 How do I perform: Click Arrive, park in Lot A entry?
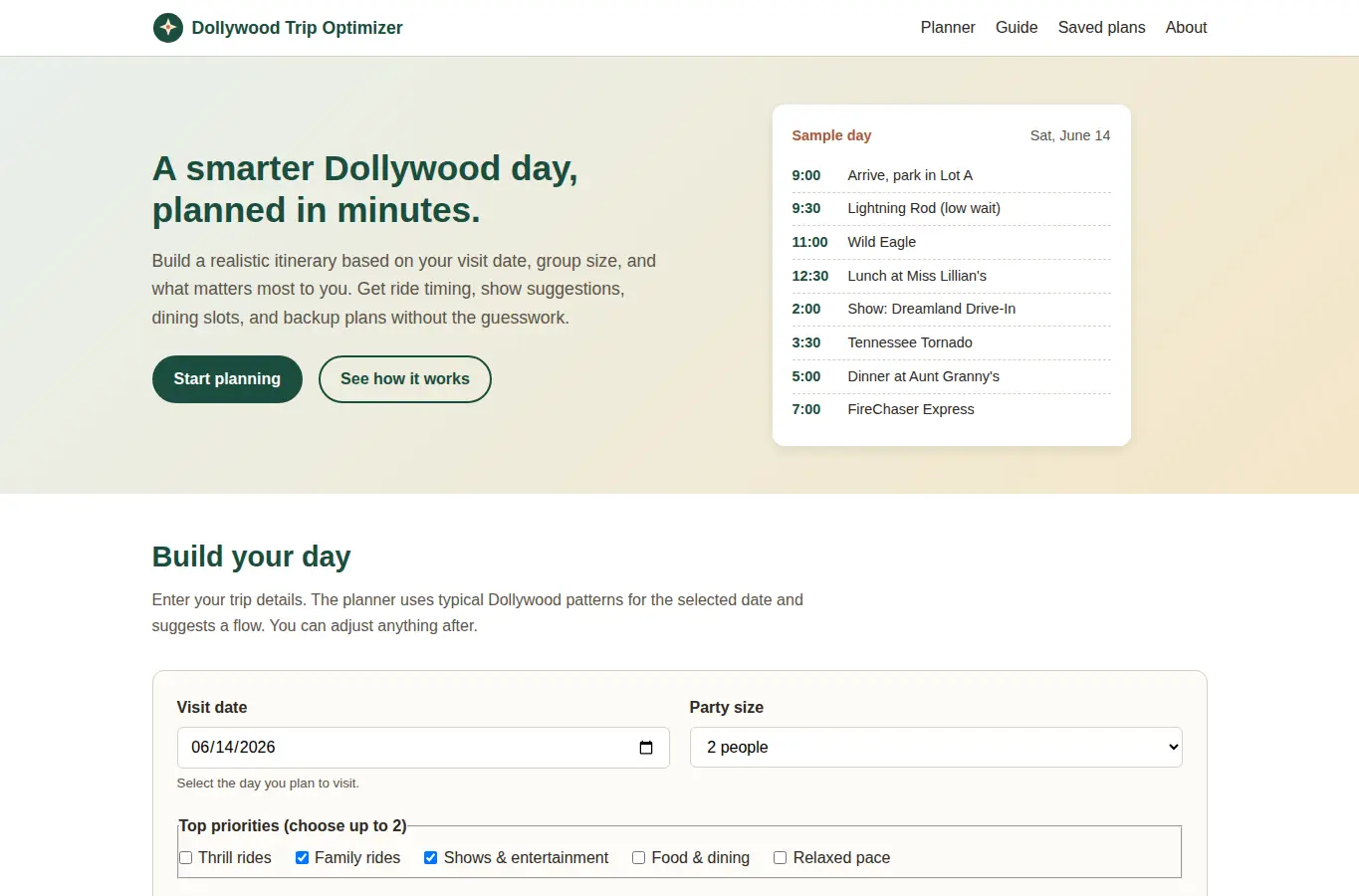coord(951,175)
